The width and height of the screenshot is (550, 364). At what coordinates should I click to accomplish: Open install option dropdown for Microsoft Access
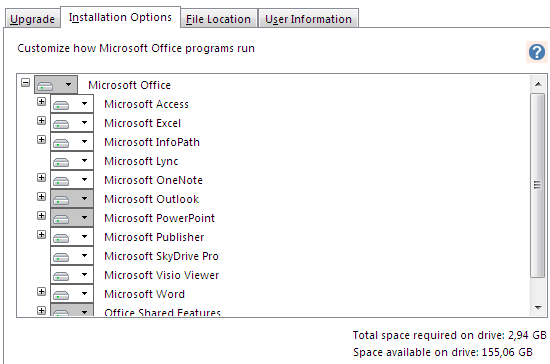click(x=84, y=104)
